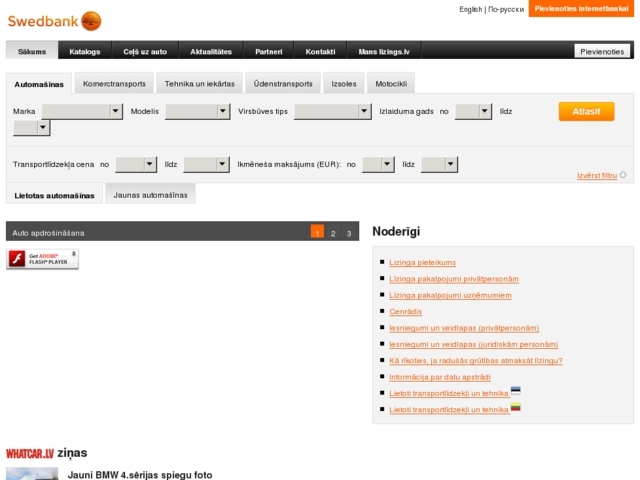
Task: Open the Modelis dropdown
Action: (198, 111)
